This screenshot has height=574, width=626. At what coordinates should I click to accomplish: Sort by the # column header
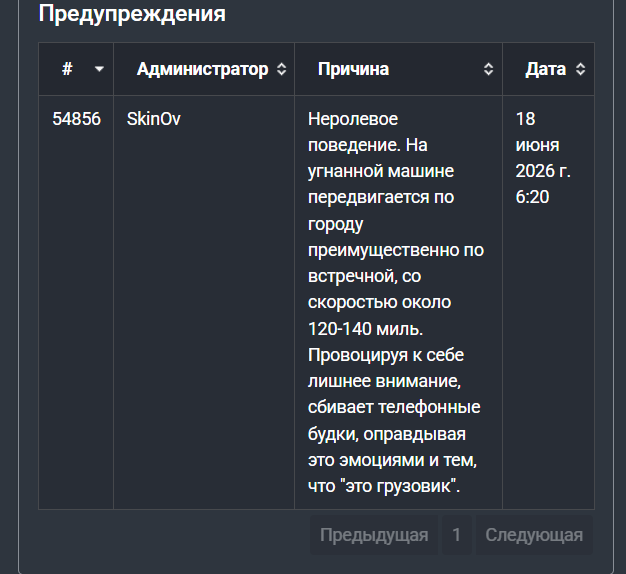pyautogui.click(x=76, y=69)
